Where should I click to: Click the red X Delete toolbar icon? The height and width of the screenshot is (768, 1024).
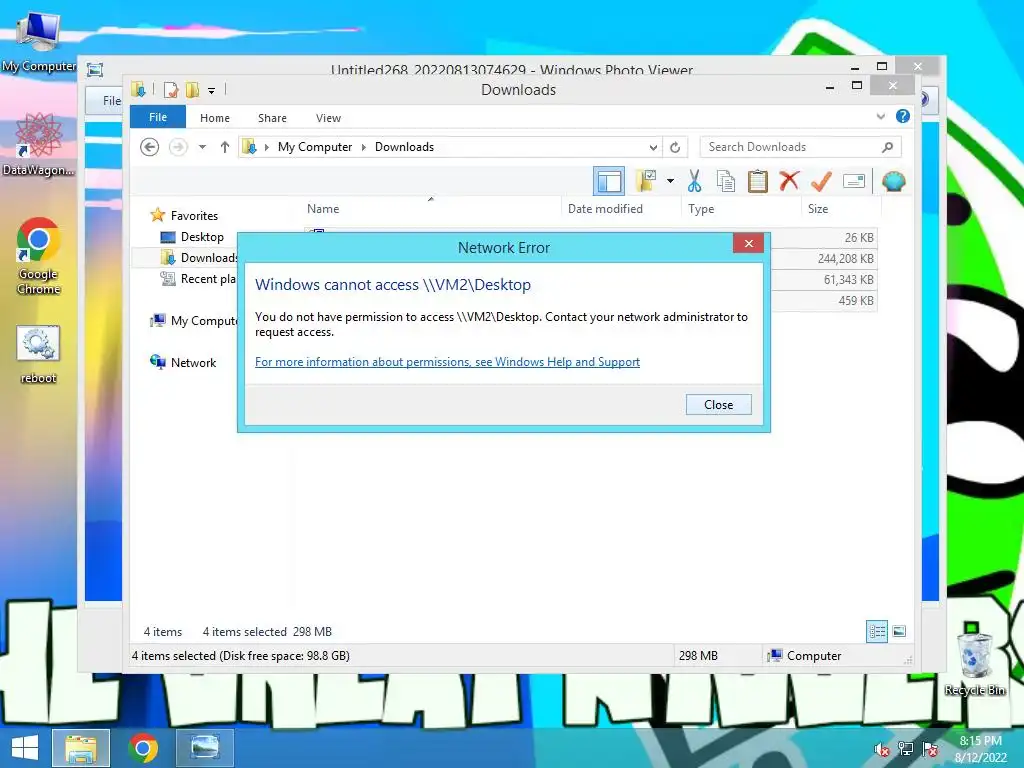pyautogui.click(x=789, y=181)
